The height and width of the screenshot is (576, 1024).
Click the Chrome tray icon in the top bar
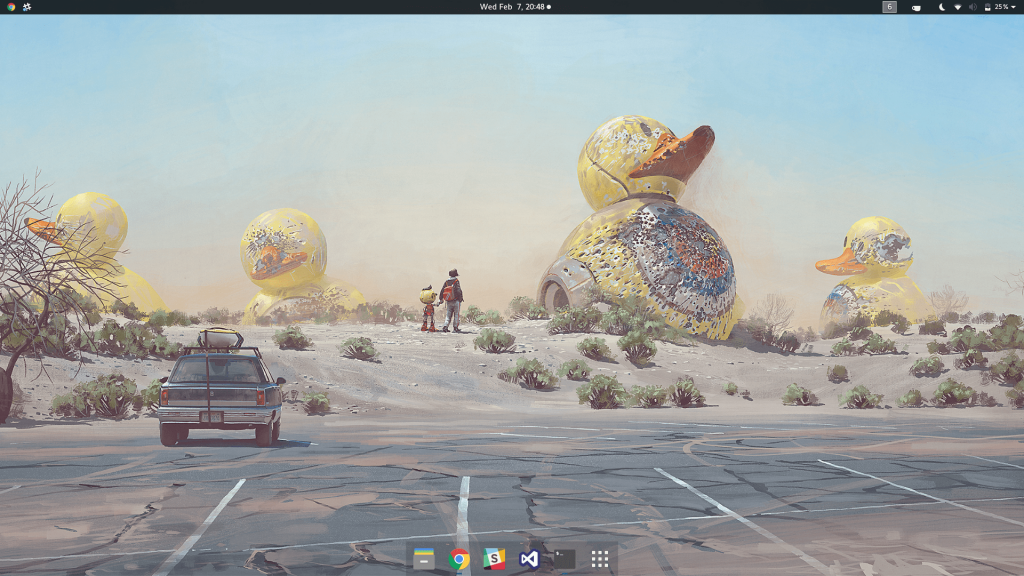click(x=11, y=7)
